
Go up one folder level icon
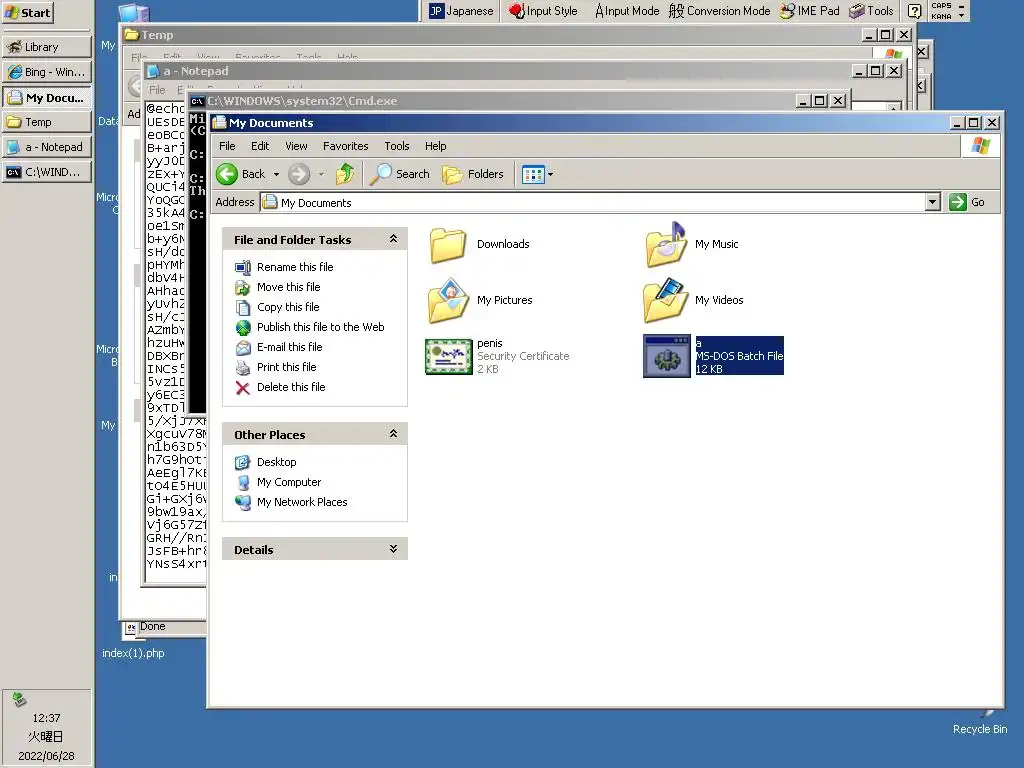tap(345, 174)
